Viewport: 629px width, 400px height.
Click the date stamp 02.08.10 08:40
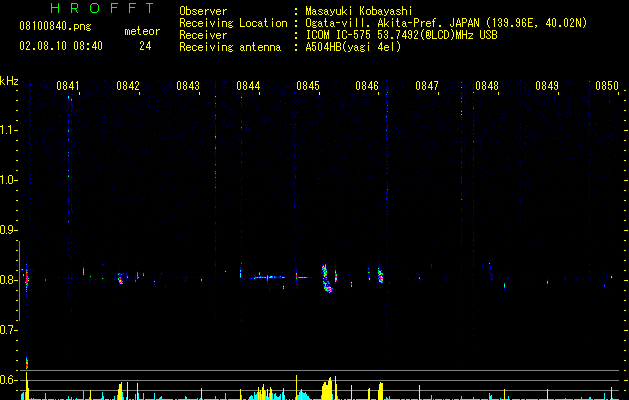pos(61,46)
